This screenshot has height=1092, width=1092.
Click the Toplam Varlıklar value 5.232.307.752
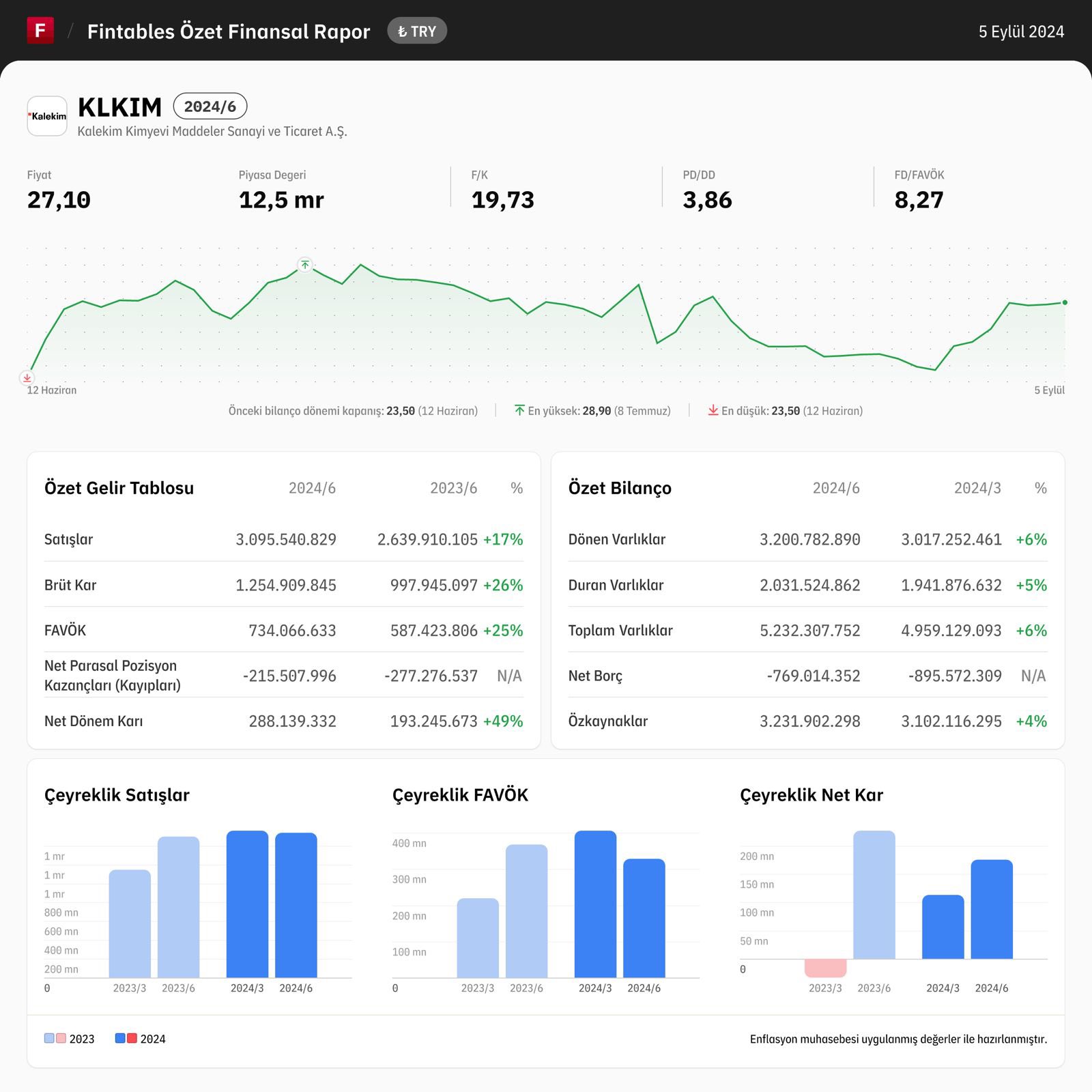[x=810, y=630]
